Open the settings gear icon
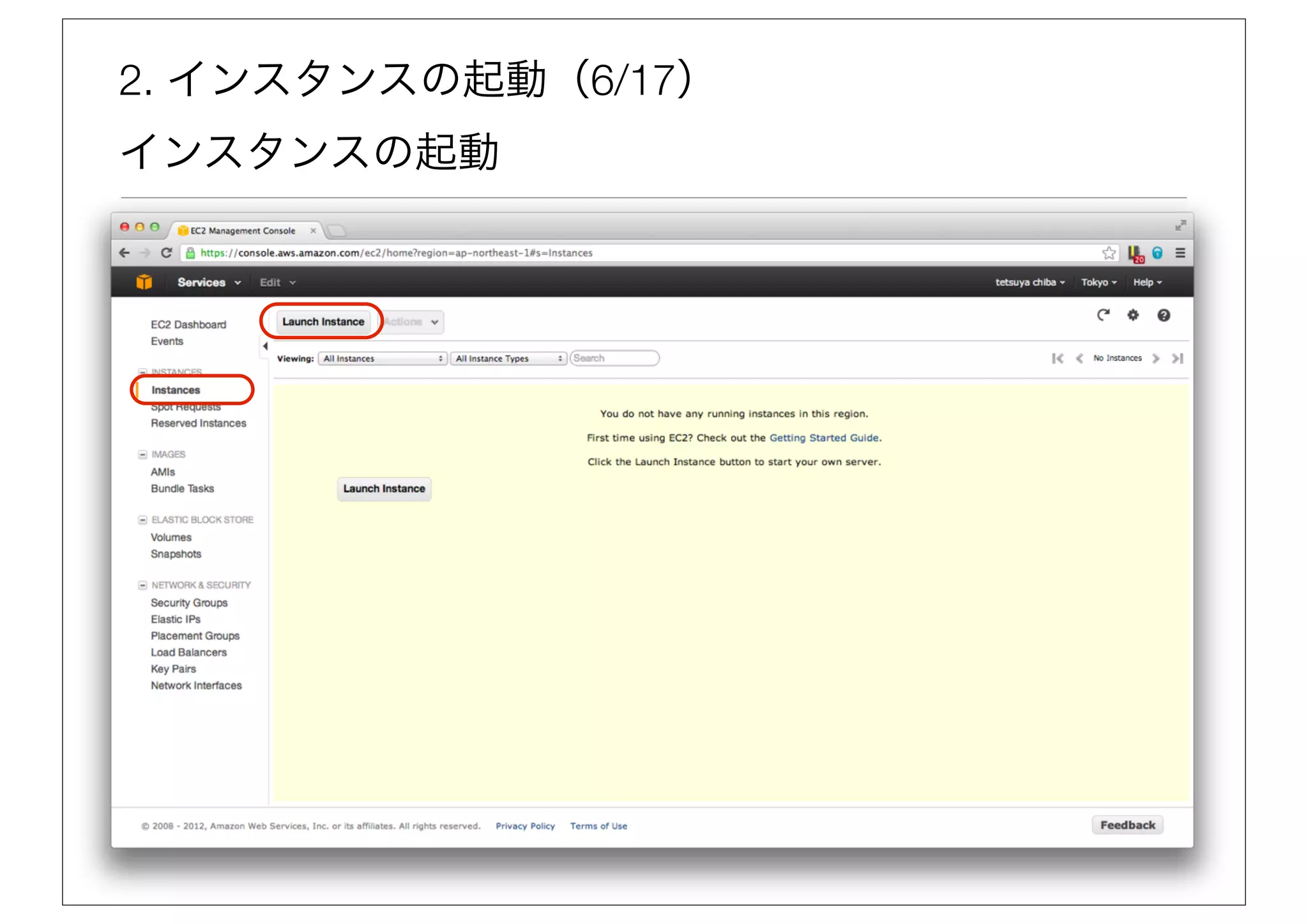This screenshot has width=1308, height=924. [x=1133, y=315]
